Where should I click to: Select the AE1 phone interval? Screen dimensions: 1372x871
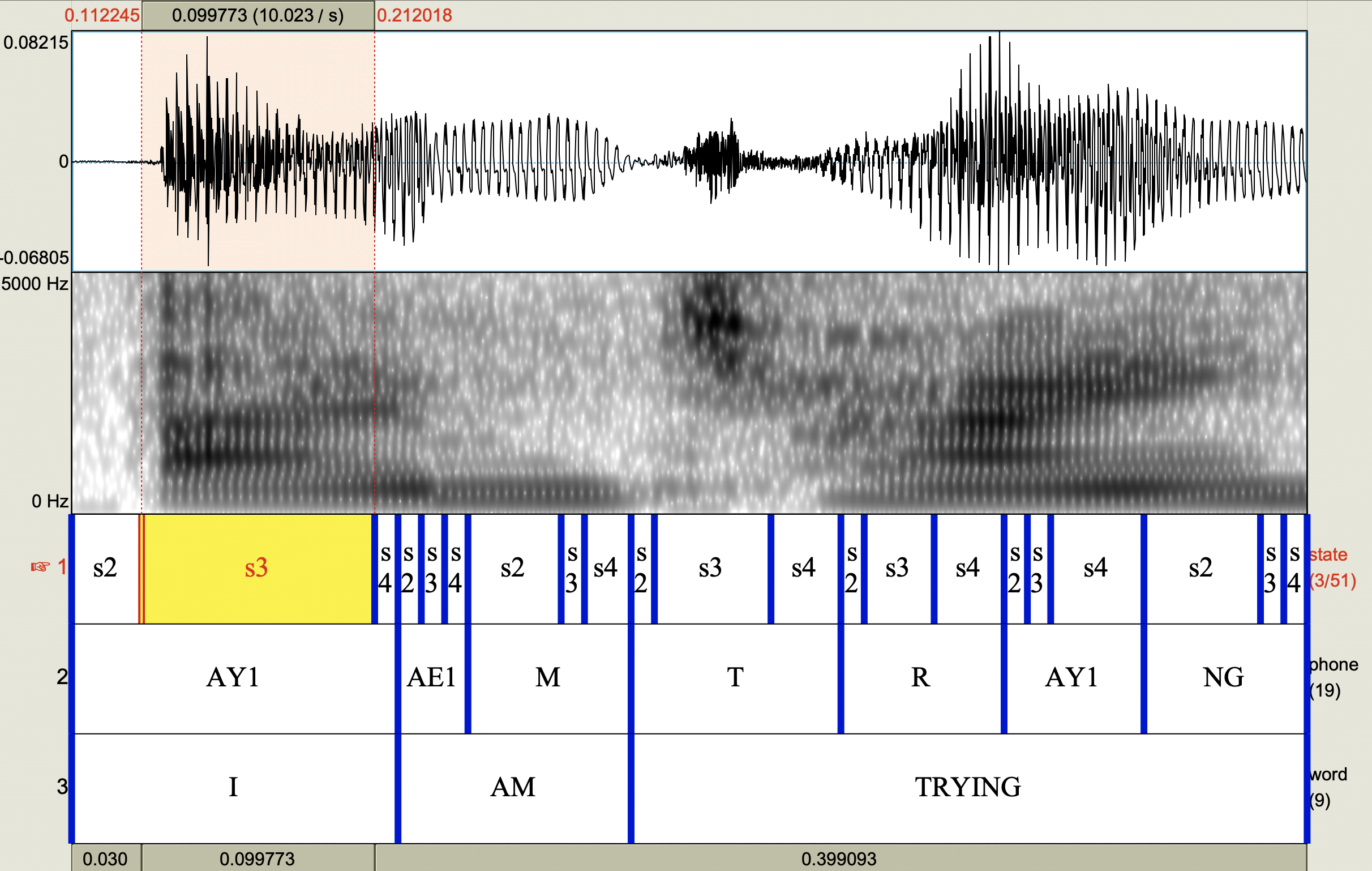[x=432, y=678]
